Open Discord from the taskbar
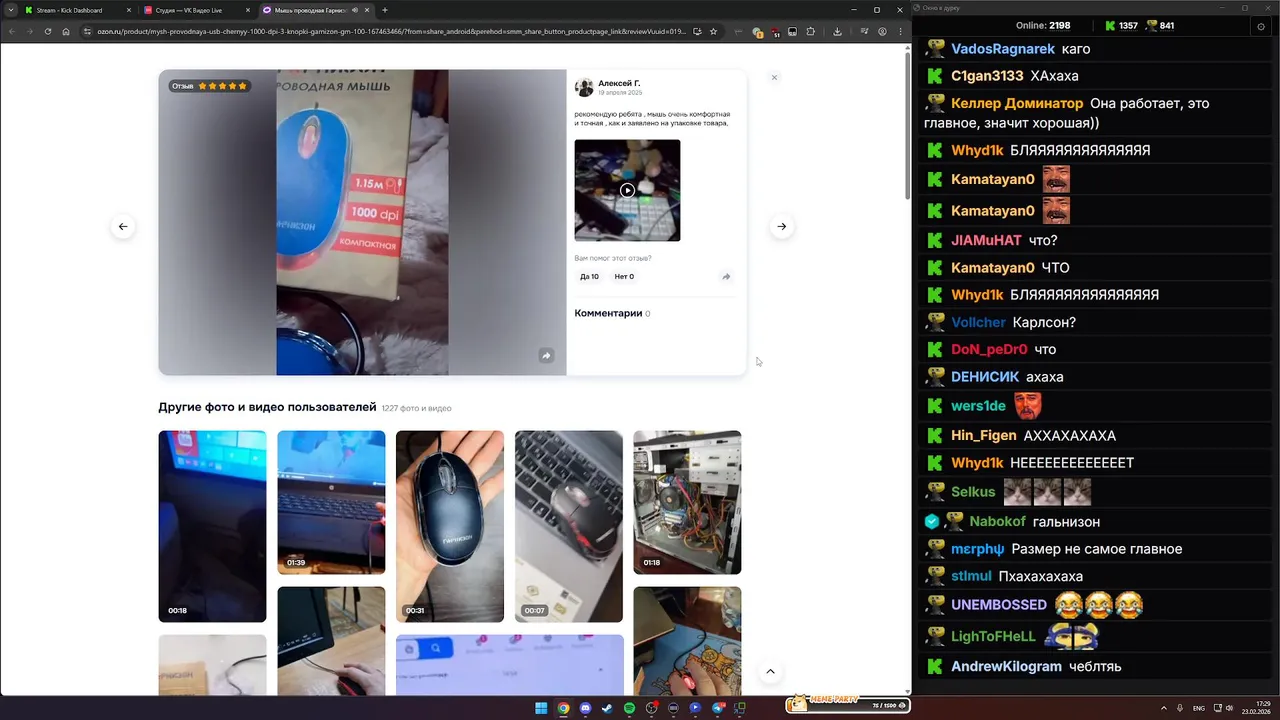This screenshot has width=1280, height=720. [585, 708]
